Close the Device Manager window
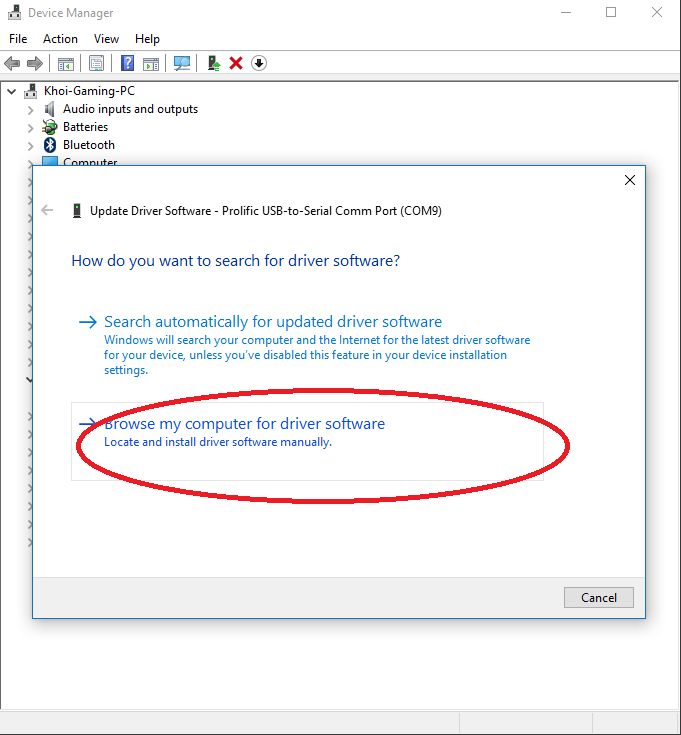This screenshot has height=735, width=681. click(657, 13)
